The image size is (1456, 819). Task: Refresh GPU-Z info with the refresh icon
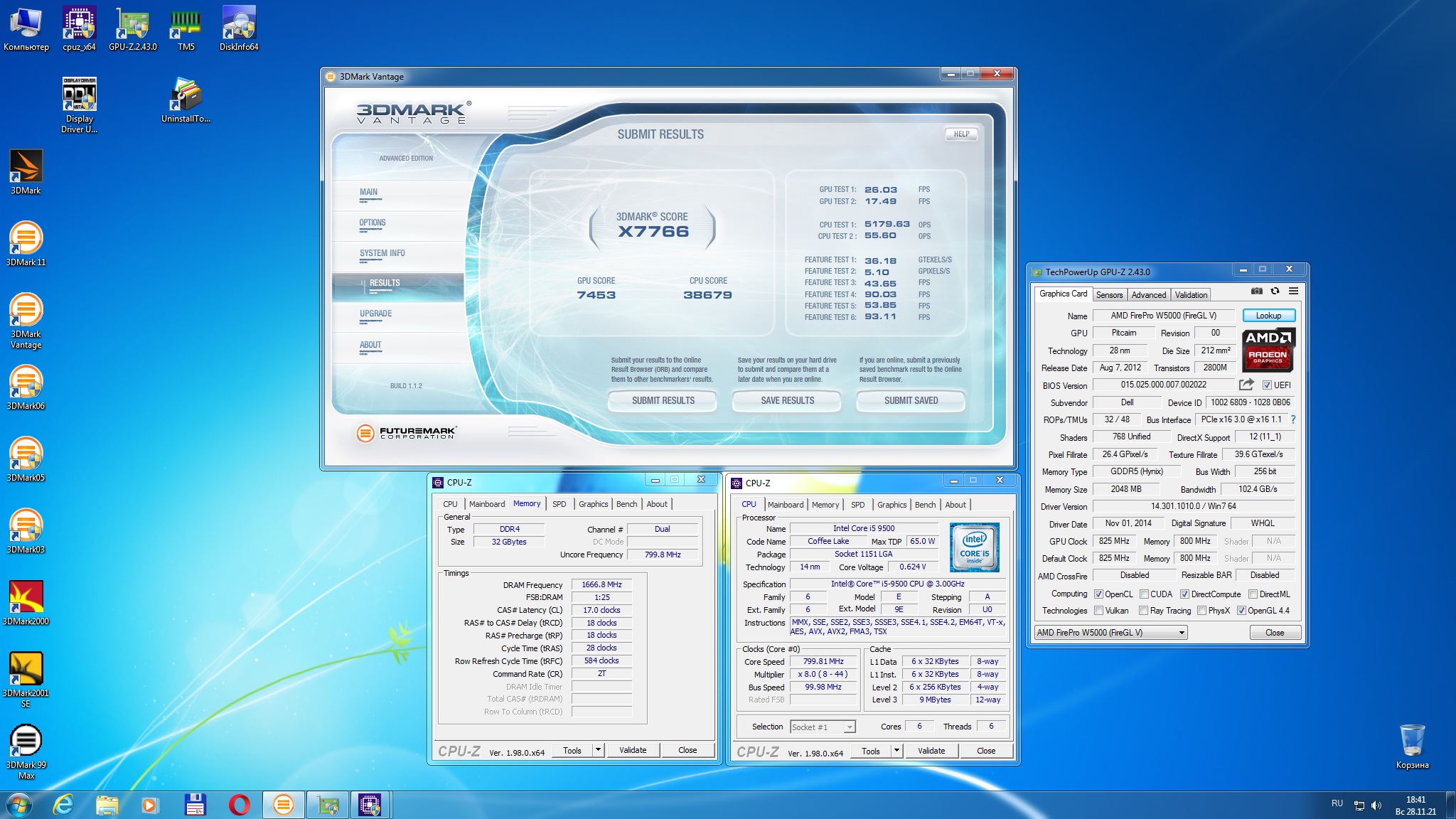click(x=1275, y=291)
